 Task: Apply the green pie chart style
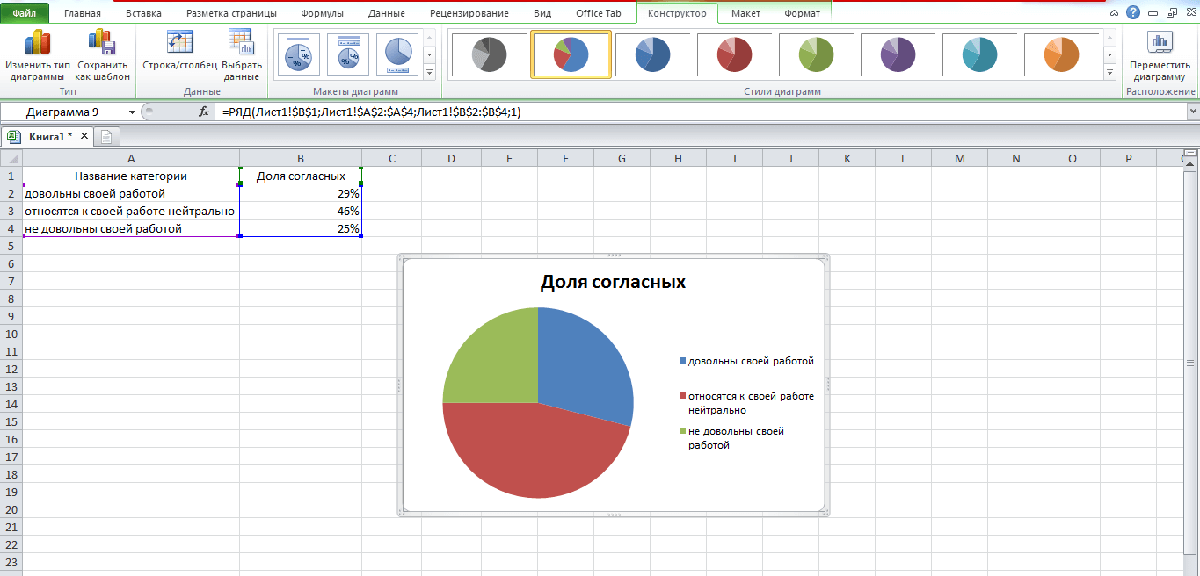[817, 55]
